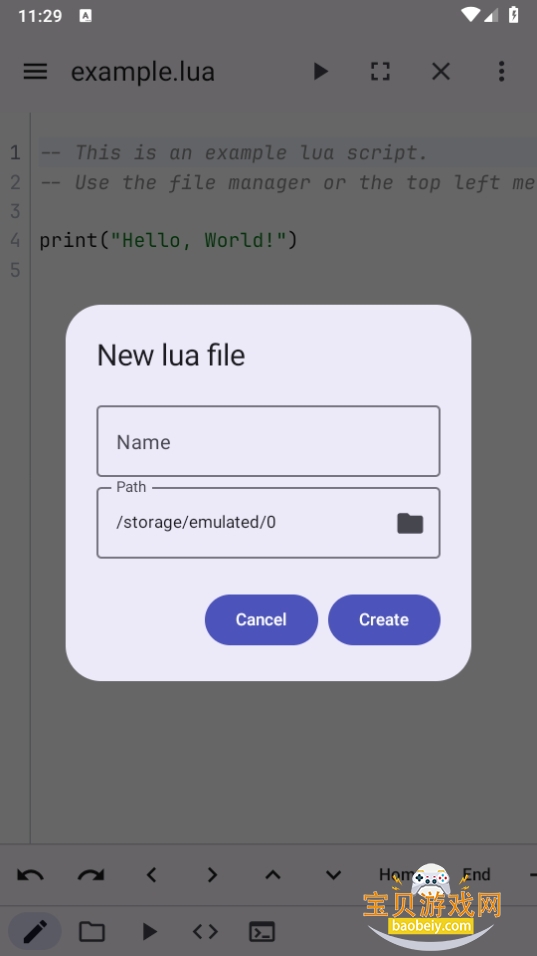Viewport: 537px width, 956px height.
Task: Redo the last edit
Action: [x=91, y=875]
